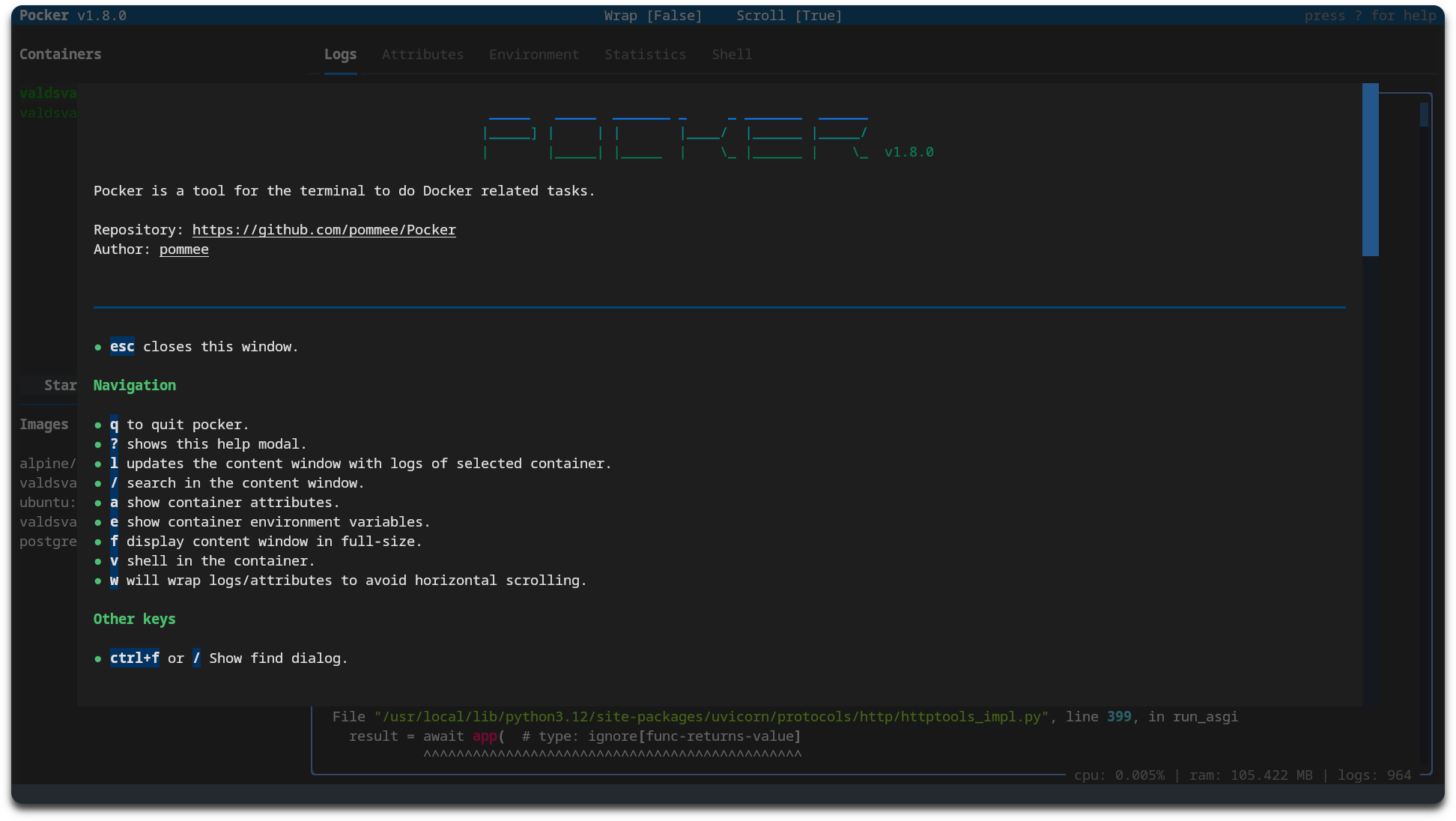
Task: Open the Pocker GitHub repository link
Action: tap(324, 230)
